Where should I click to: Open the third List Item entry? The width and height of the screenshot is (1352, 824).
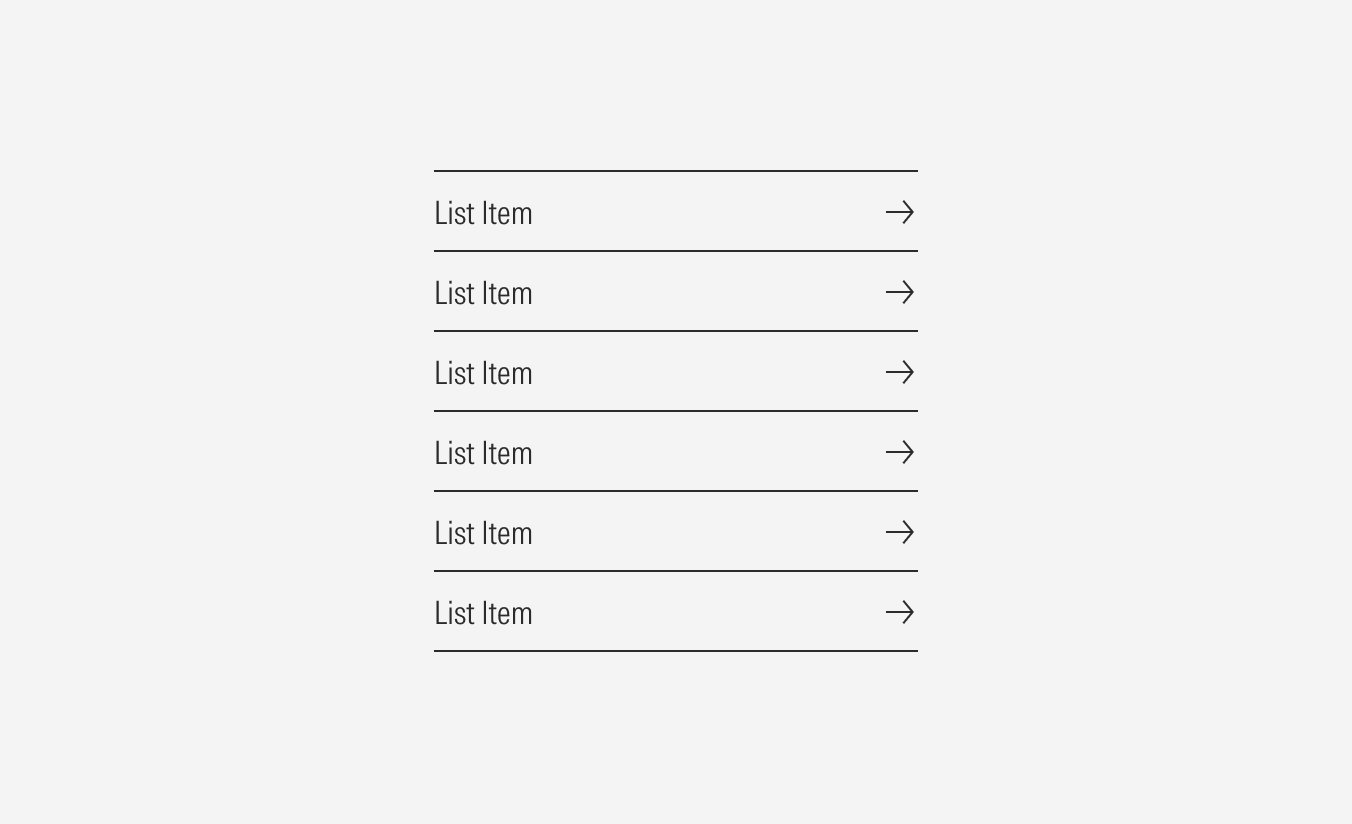[x=483, y=373]
